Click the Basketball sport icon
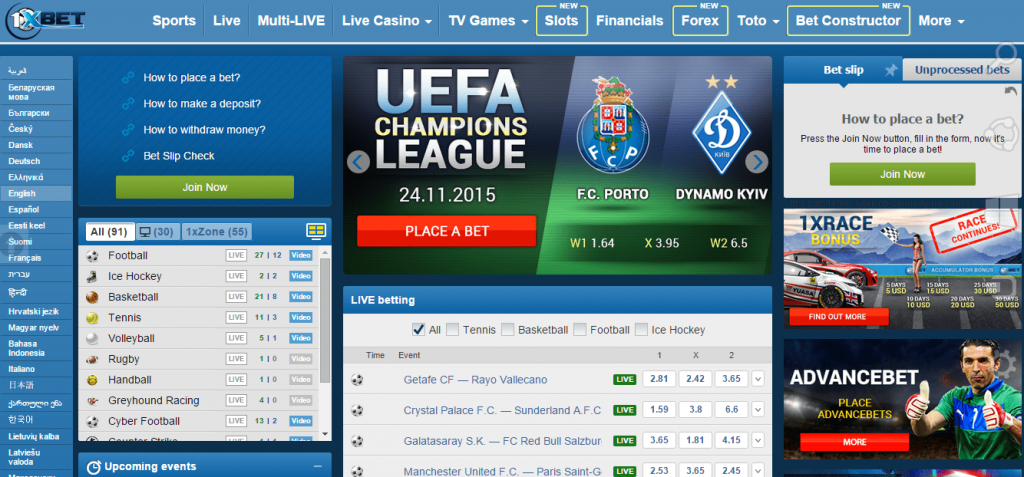 (92, 297)
